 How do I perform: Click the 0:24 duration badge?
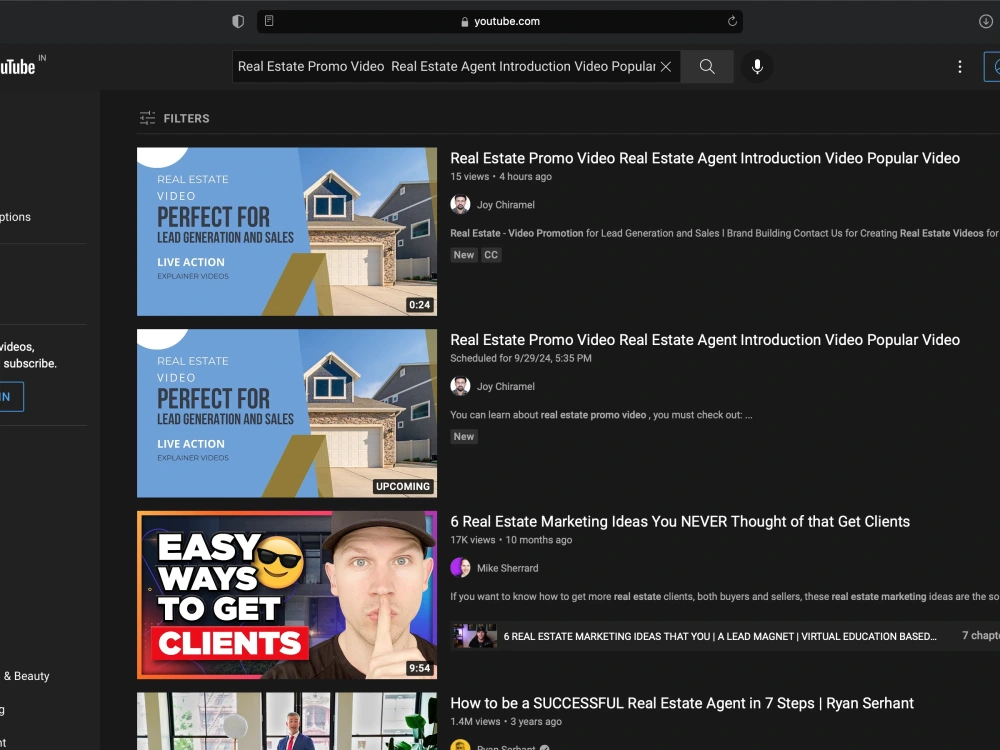tap(420, 305)
